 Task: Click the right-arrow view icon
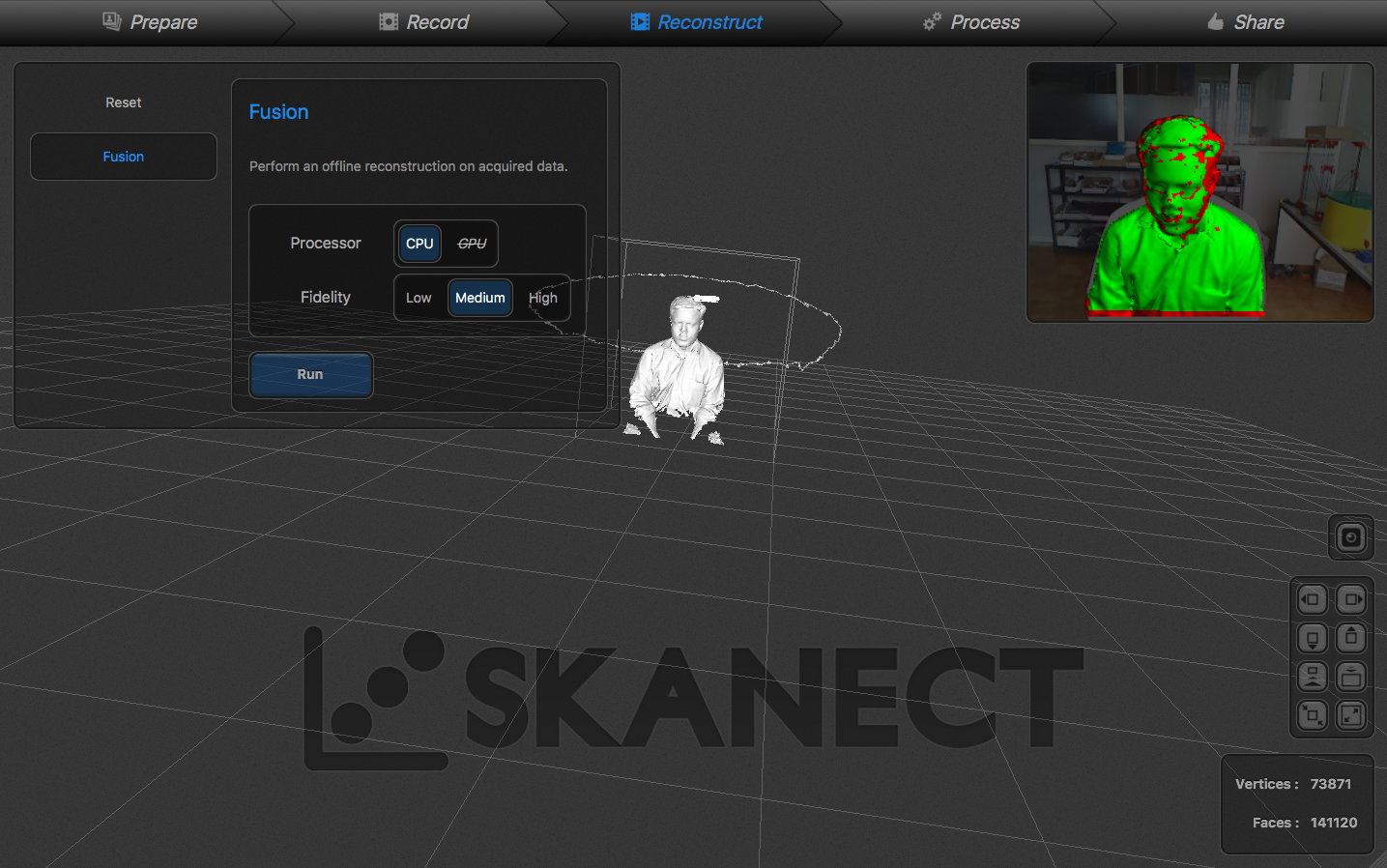click(x=1351, y=599)
